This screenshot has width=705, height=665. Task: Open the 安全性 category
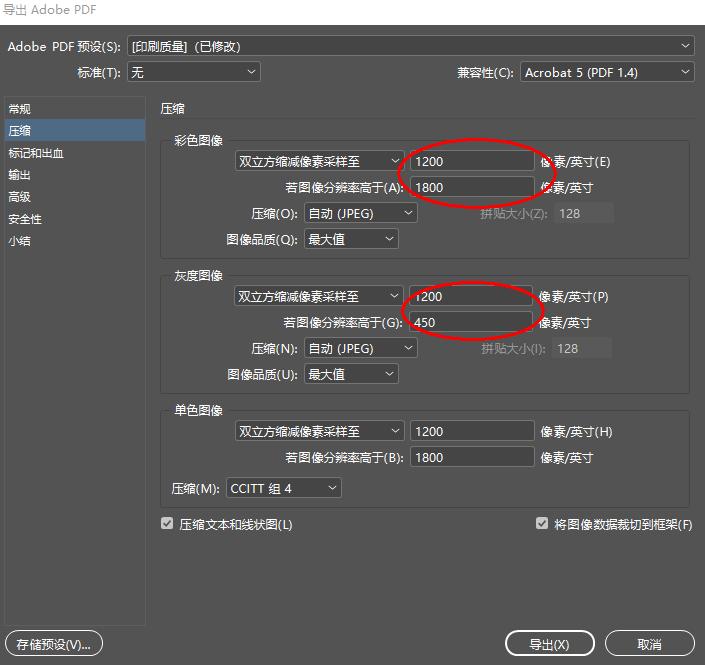coord(75,219)
